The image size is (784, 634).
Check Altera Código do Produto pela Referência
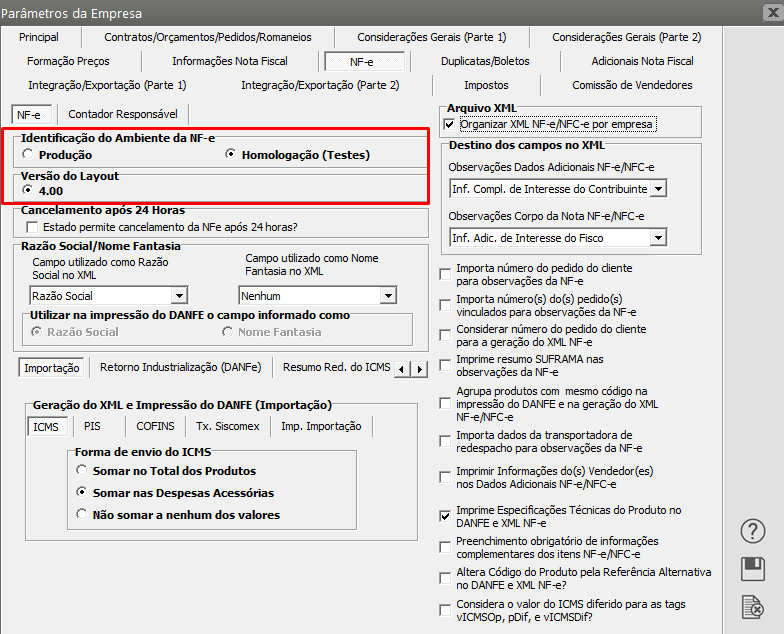445,578
